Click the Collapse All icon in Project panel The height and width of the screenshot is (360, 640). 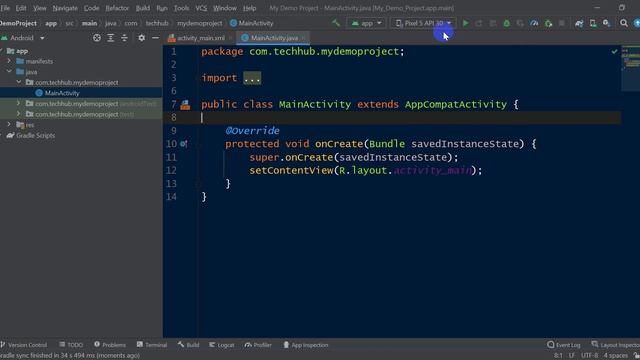124,38
